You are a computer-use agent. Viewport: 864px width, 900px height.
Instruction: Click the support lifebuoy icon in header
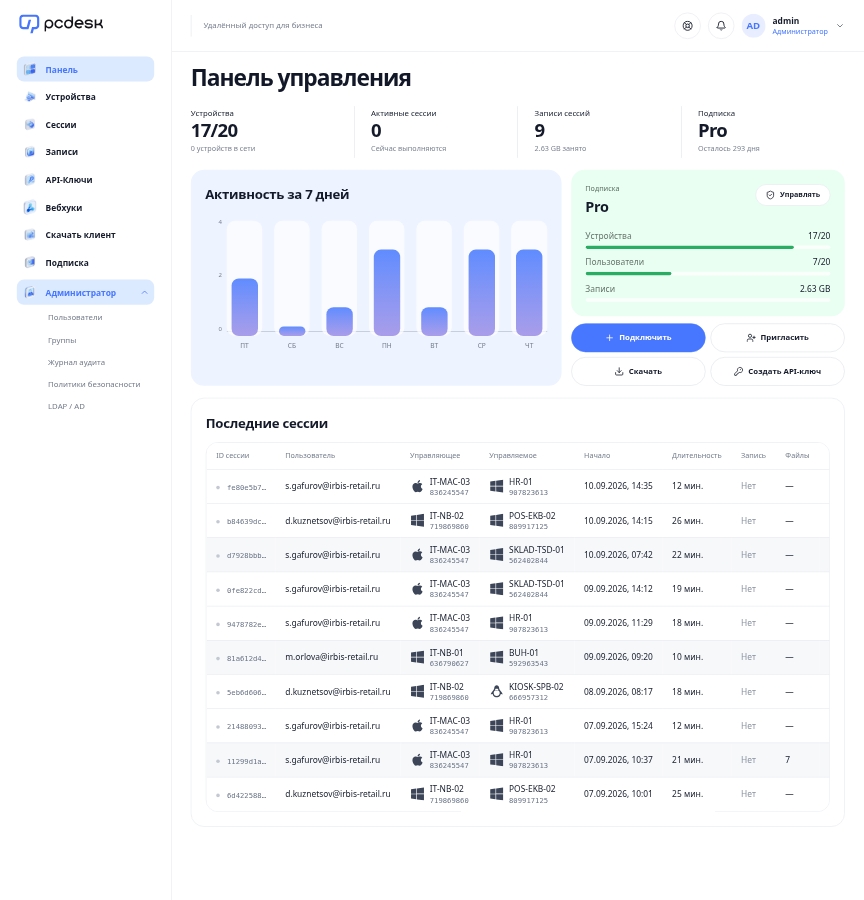(687, 26)
